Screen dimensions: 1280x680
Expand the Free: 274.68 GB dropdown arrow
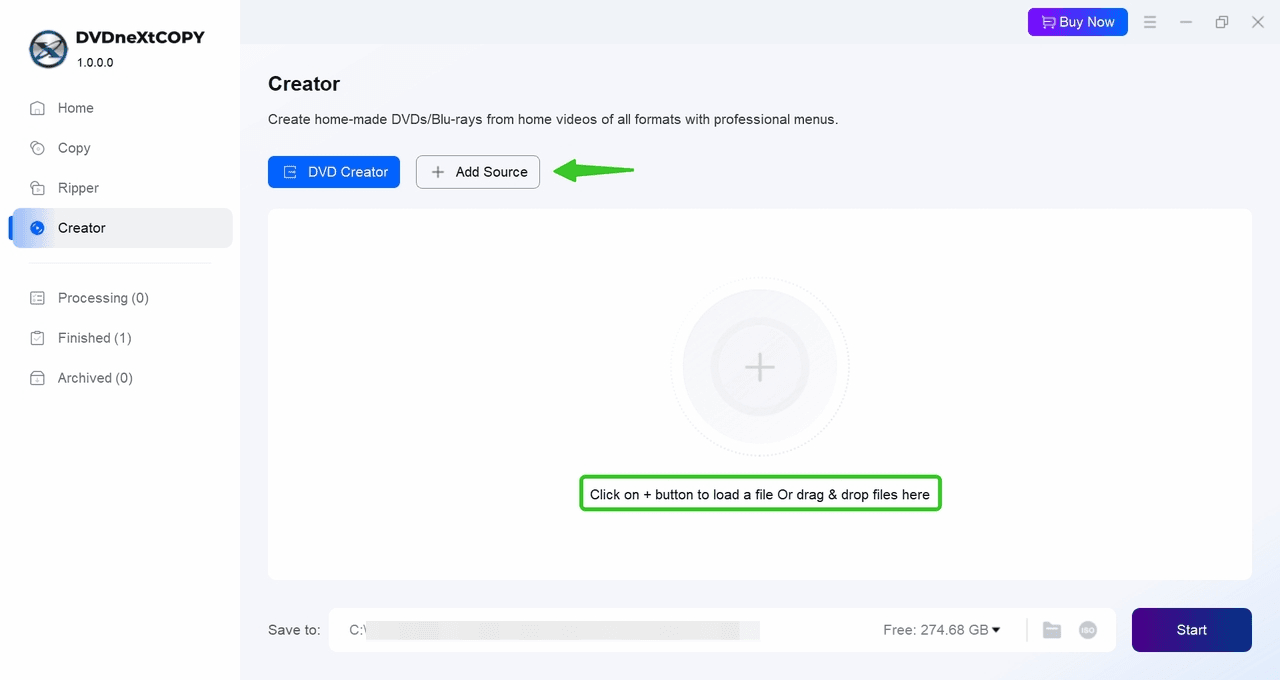tap(996, 630)
